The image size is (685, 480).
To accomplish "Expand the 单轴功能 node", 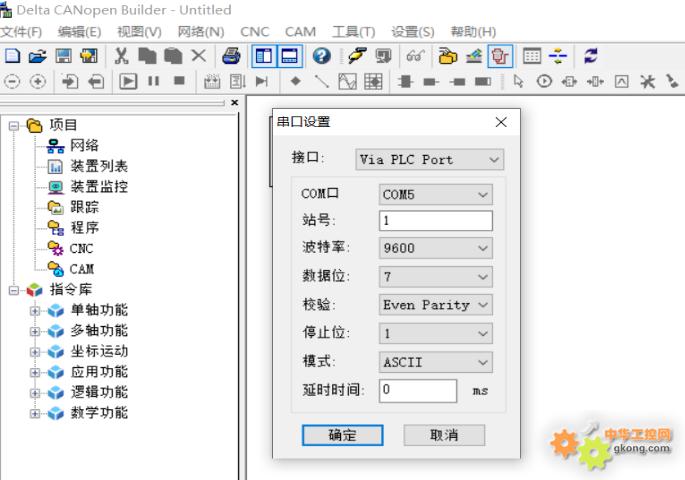I will click(35, 311).
